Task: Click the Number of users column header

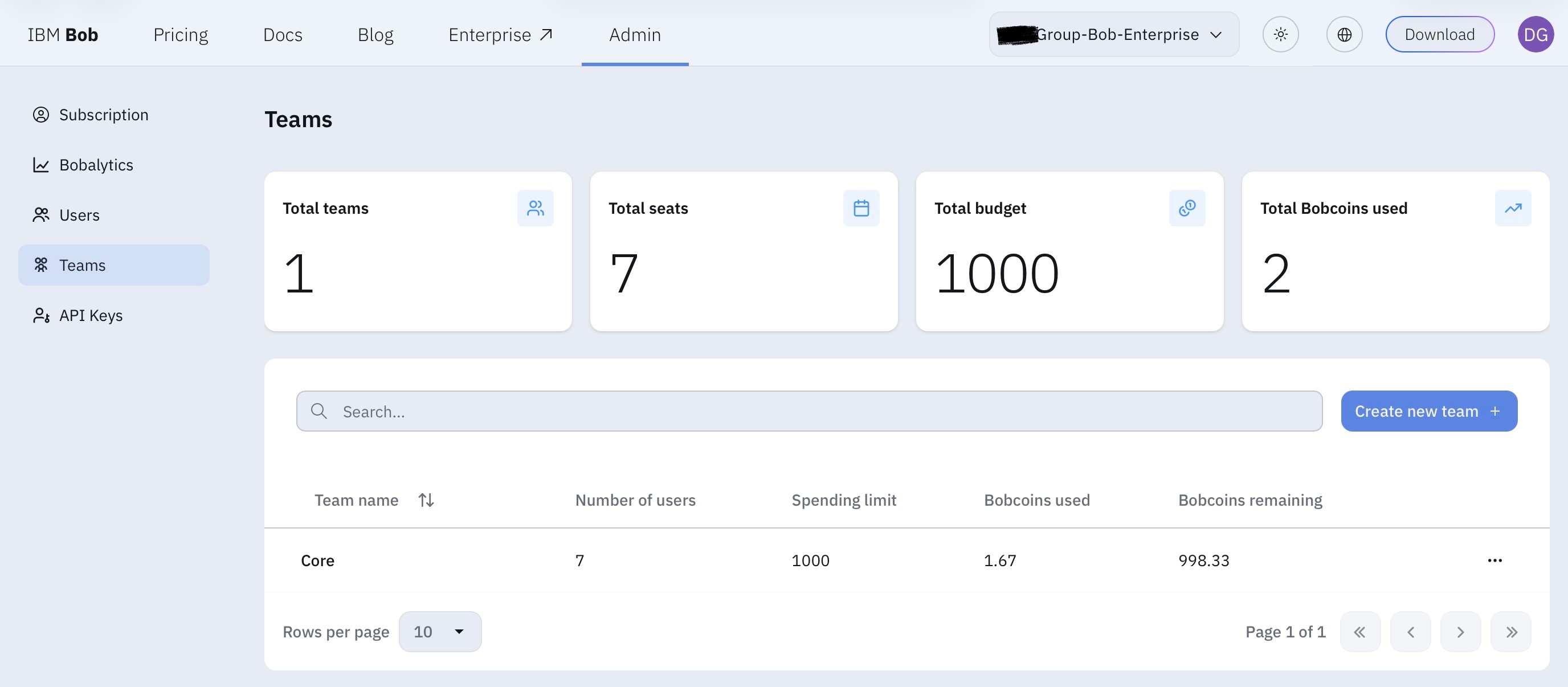Action: click(x=635, y=500)
